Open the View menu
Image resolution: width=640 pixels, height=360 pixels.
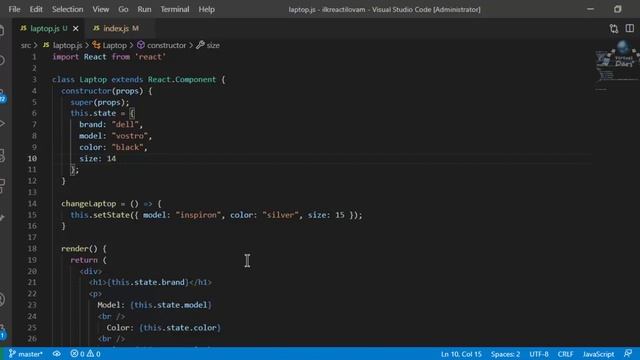(x=100, y=9)
